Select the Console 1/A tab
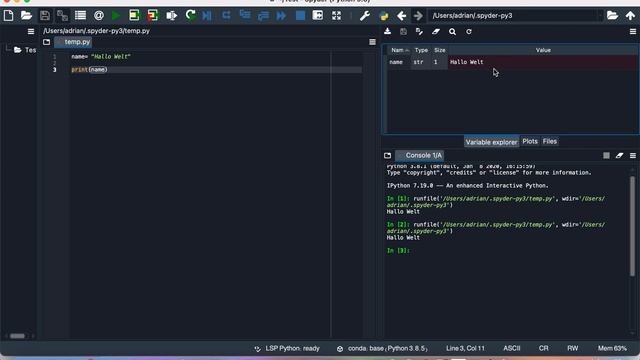The width and height of the screenshot is (640, 360). (x=420, y=156)
